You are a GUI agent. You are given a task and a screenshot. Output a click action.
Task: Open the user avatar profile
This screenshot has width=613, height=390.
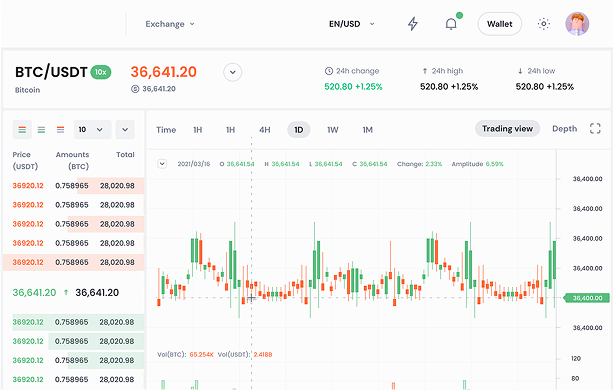click(577, 23)
